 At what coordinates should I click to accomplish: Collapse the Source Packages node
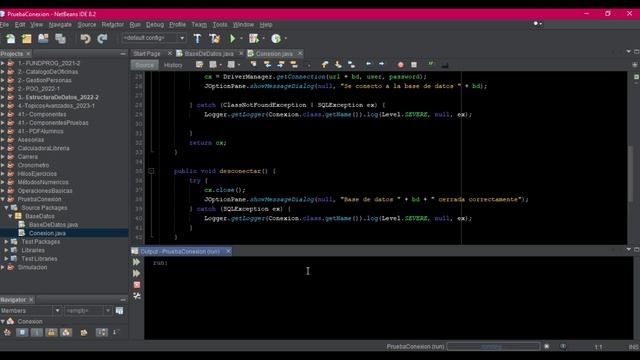tap(7, 208)
